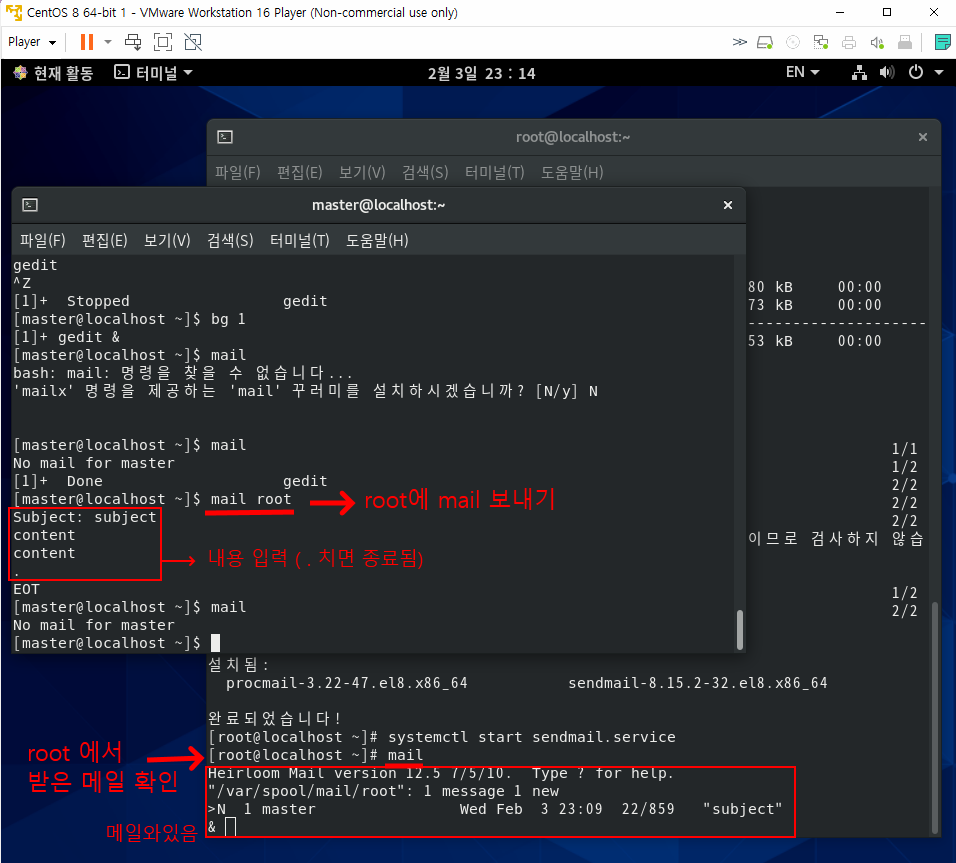Open the Player menu dropdown
The image size is (956, 863).
[x=32, y=42]
